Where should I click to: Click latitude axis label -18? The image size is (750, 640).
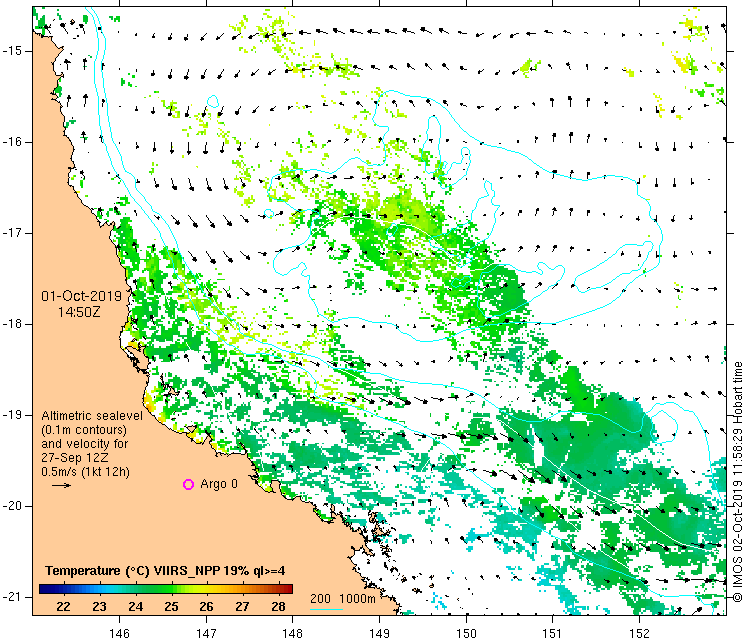click(x=11, y=324)
